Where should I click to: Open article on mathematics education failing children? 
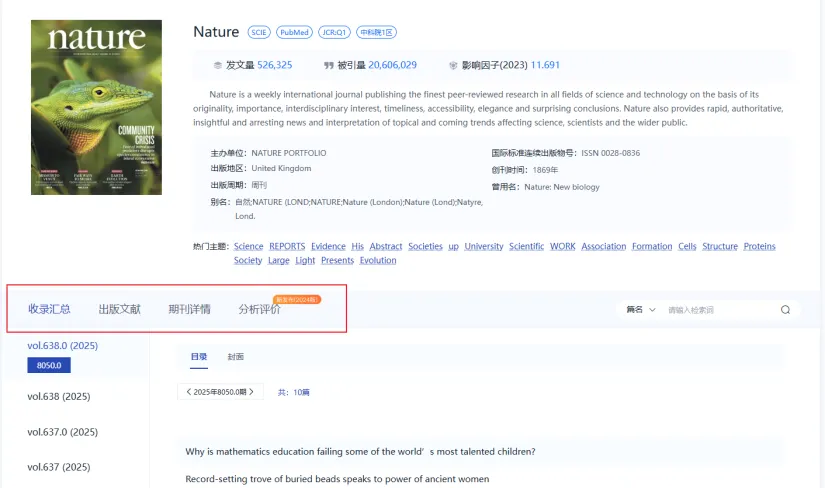click(360, 452)
